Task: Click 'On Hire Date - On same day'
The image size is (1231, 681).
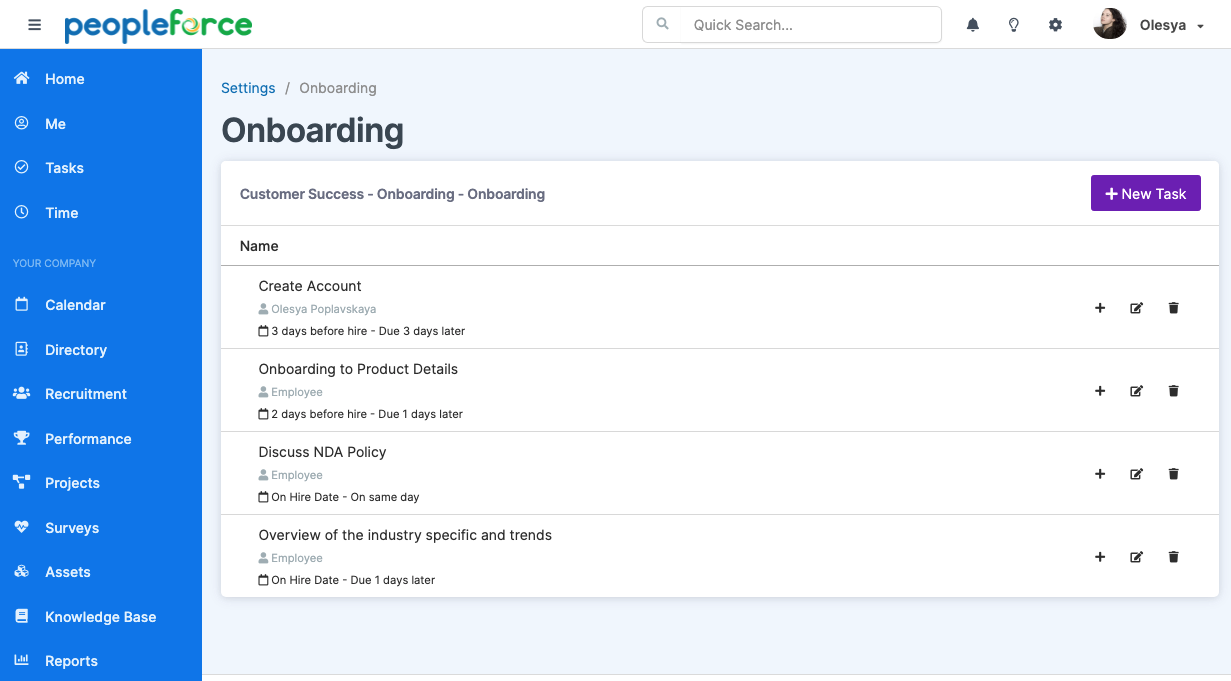Action: 345,497
